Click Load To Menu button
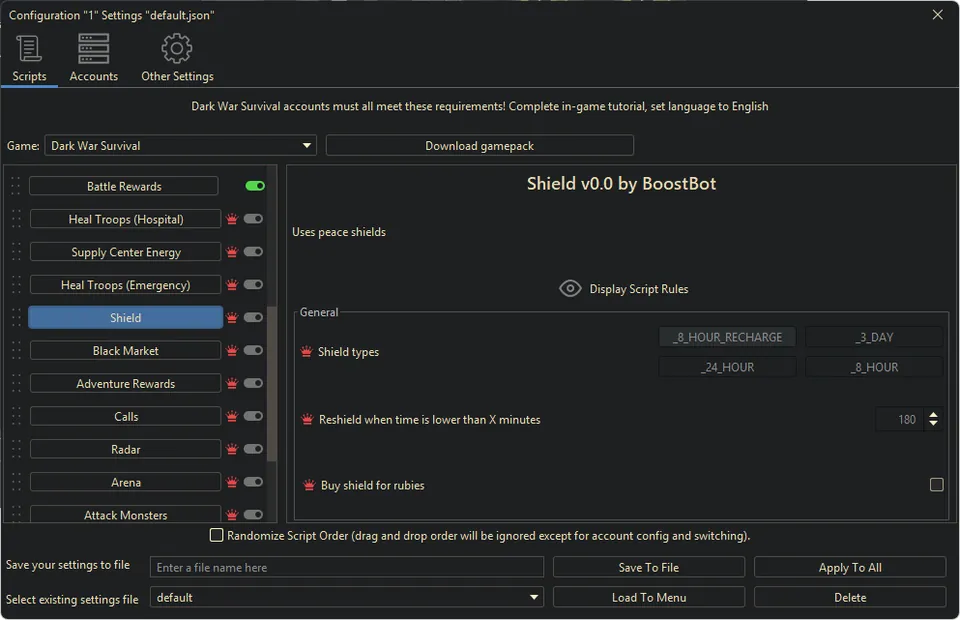This screenshot has width=960, height=620. [x=648, y=597]
